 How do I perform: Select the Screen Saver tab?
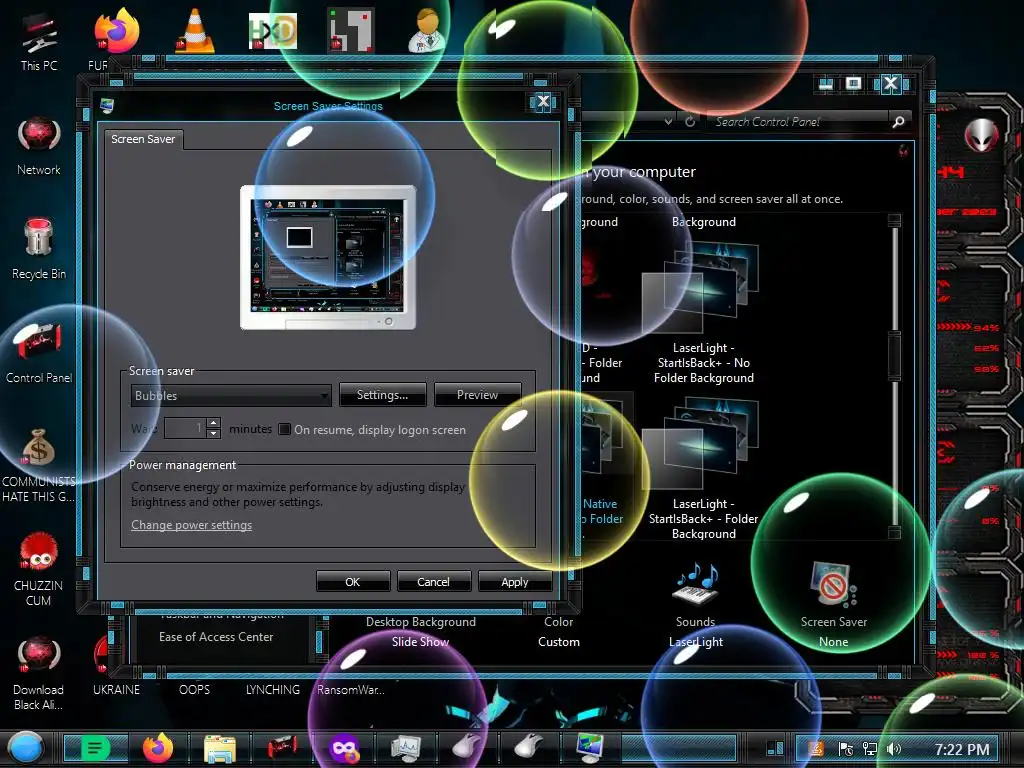[143, 139]
